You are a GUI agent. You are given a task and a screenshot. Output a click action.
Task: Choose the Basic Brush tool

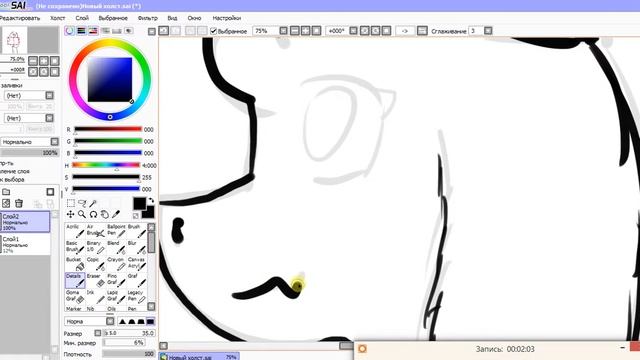pyautogui.click(x=75, y=247)
